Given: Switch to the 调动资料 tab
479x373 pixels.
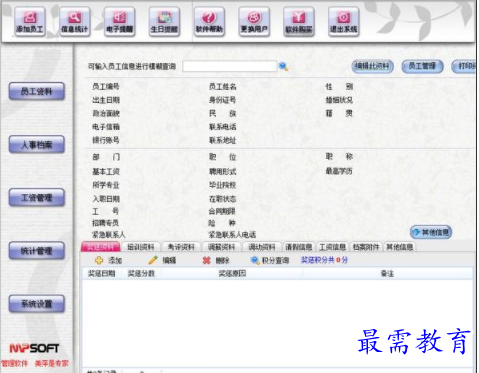Looking at the screenshot, I should point(262,247).
